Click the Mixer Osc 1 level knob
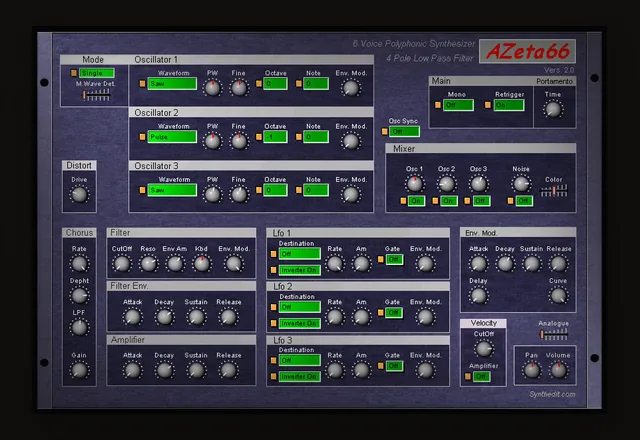Screen dimensions: 640x440 pos(415,184)
